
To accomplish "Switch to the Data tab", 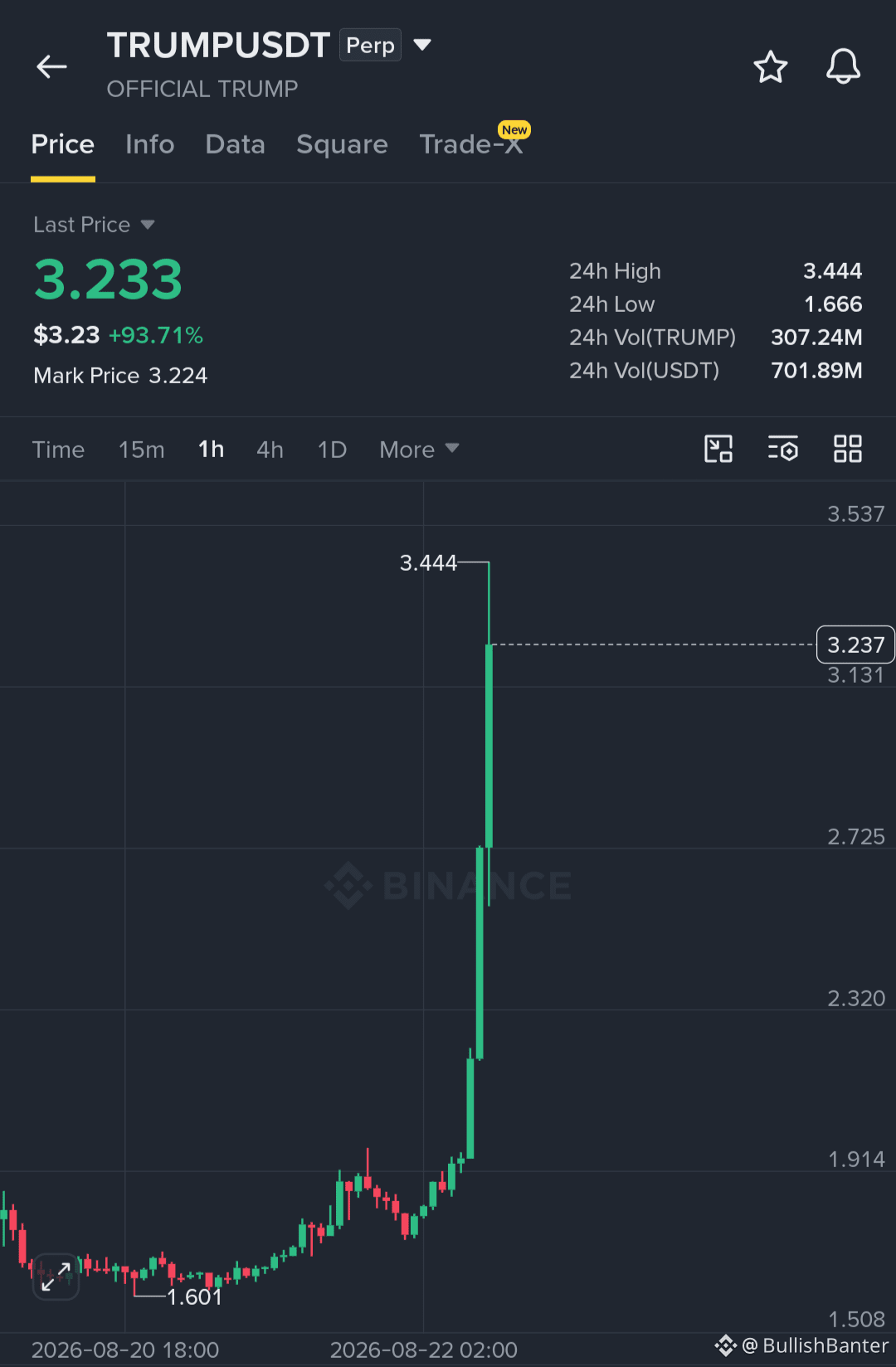I will click(x=236, y=144).
